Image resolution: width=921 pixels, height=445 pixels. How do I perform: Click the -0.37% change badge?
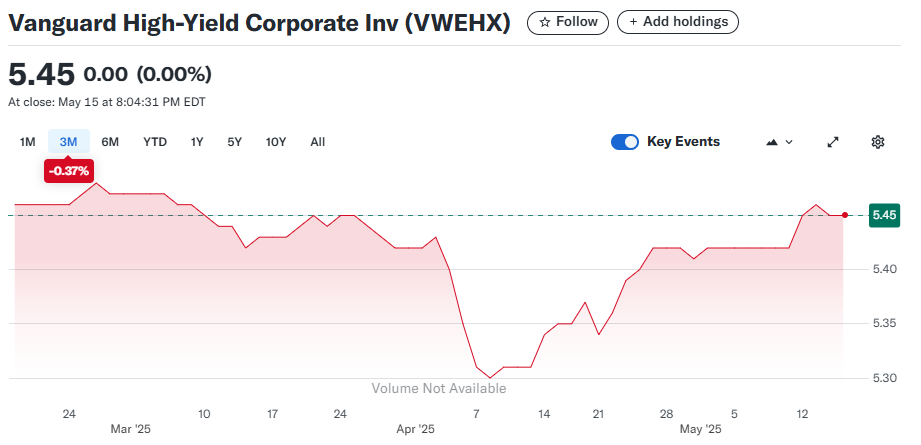69,171
